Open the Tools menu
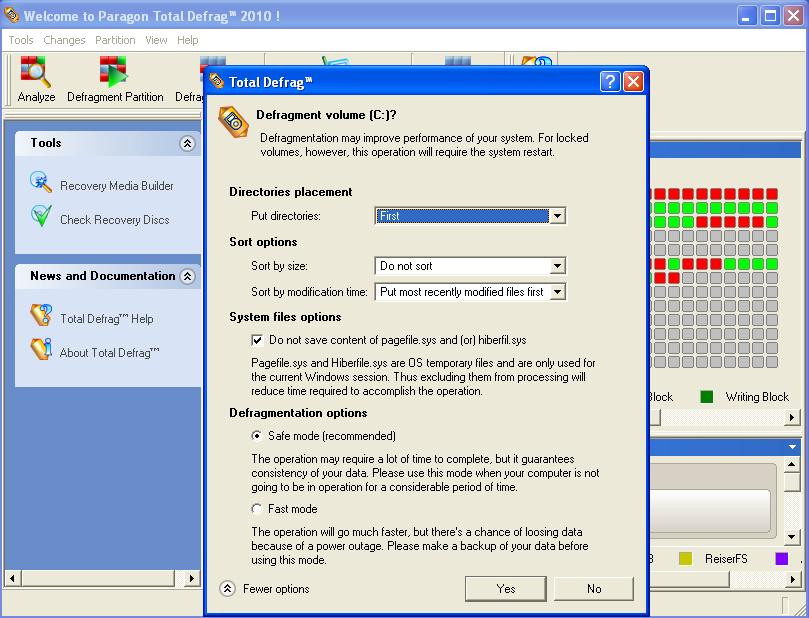809x618 pixels. point(21,40)
